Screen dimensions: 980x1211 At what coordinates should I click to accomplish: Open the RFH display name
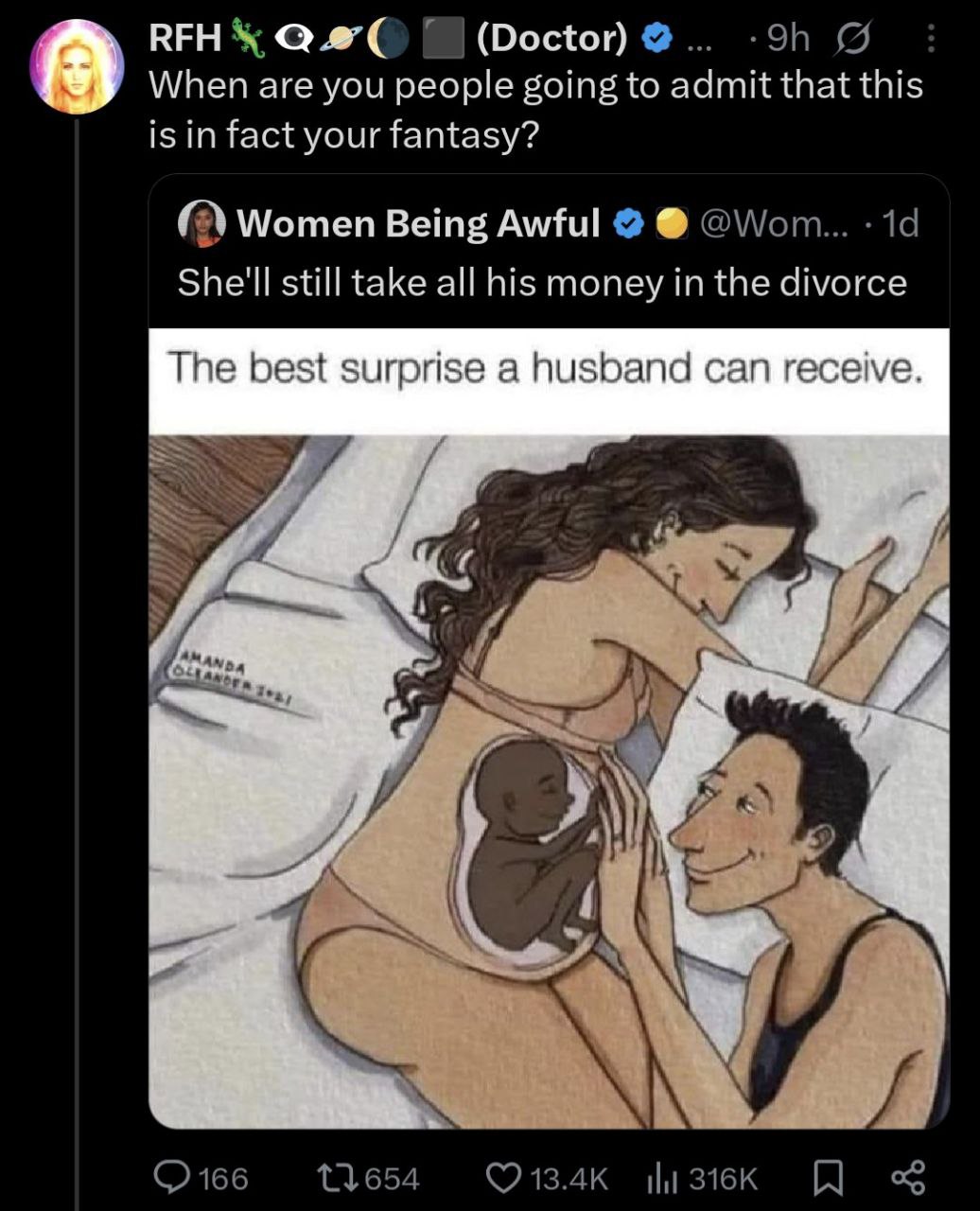coord(184,38)
